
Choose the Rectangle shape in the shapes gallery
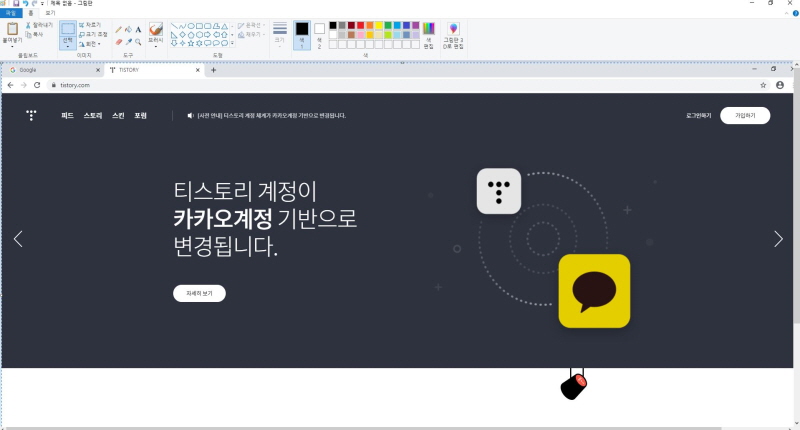[x=199, y=26]
